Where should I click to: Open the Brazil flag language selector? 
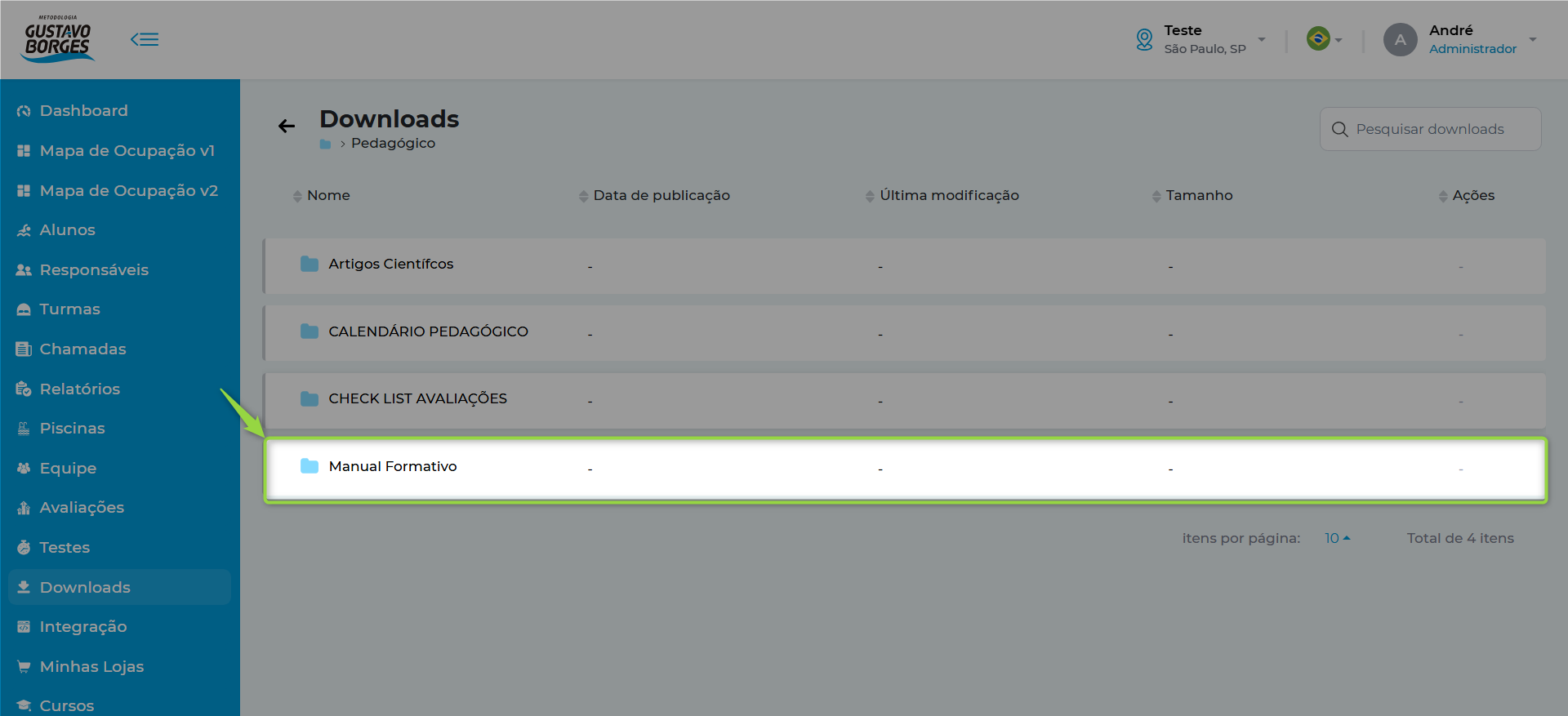[1324, 38]
